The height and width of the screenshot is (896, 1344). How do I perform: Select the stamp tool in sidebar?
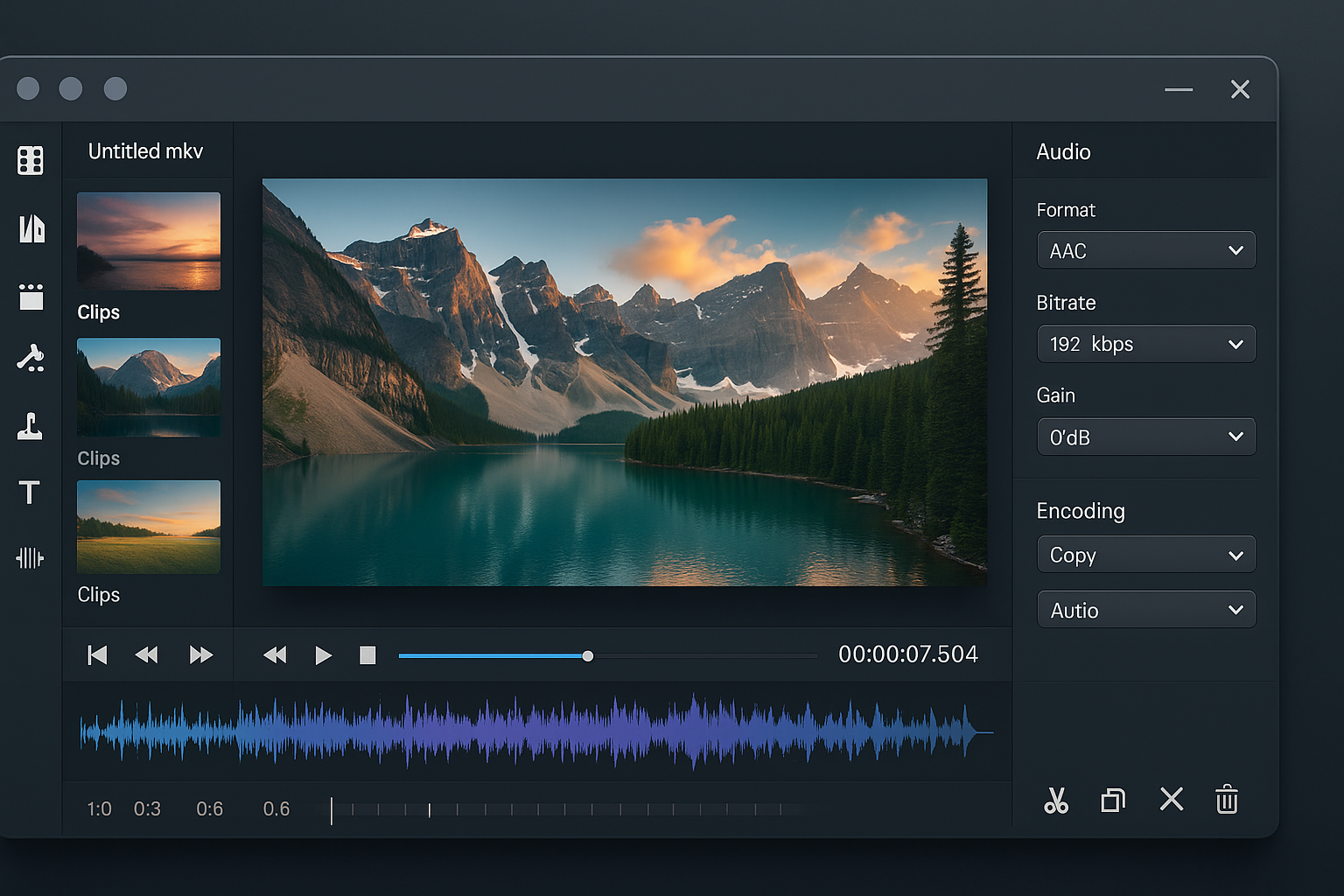pos(30,426)
